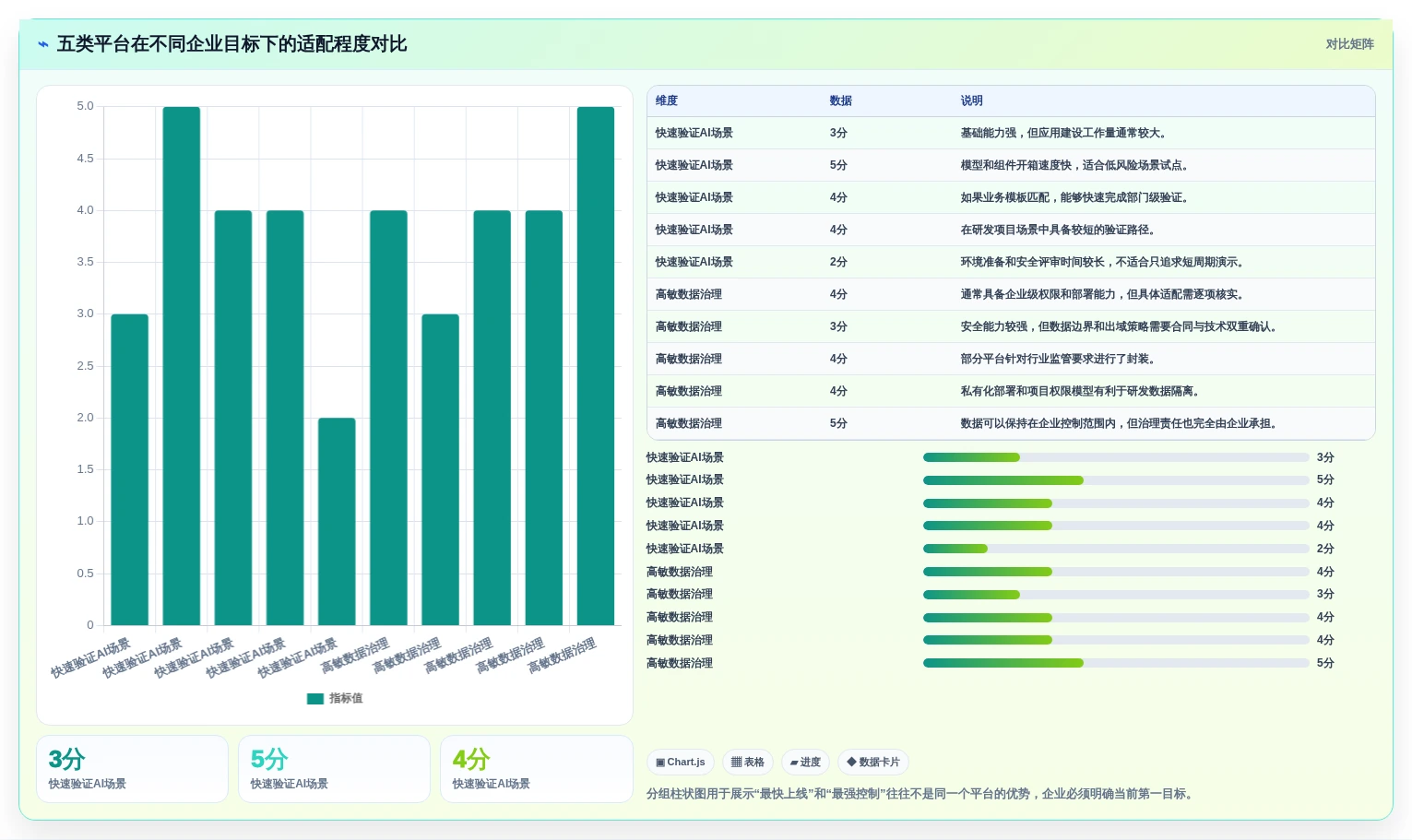
Task: Click the 对比矩阵 label in the header
Action: tap(1350, 44)
